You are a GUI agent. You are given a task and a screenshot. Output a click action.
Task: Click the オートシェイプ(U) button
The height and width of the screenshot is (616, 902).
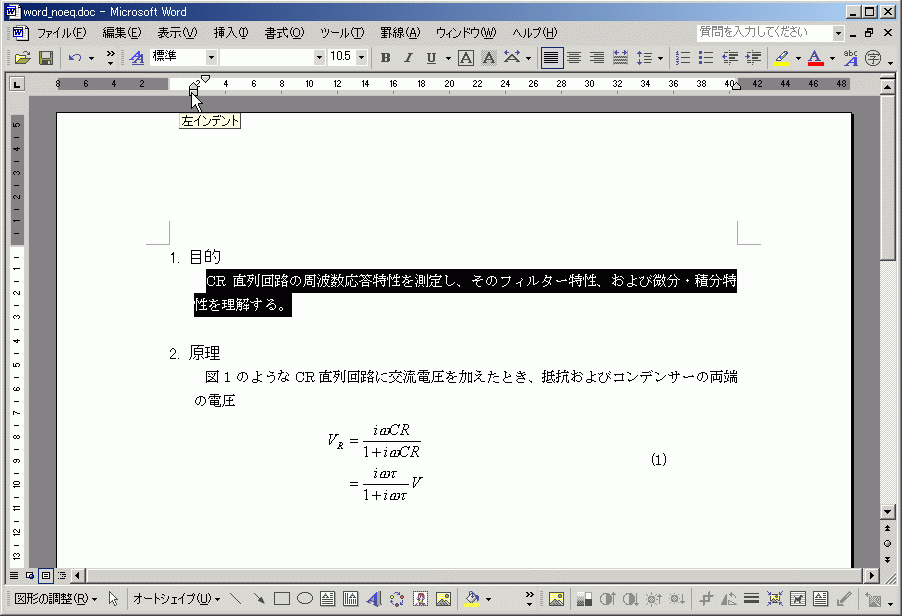(x=177, y=599)
